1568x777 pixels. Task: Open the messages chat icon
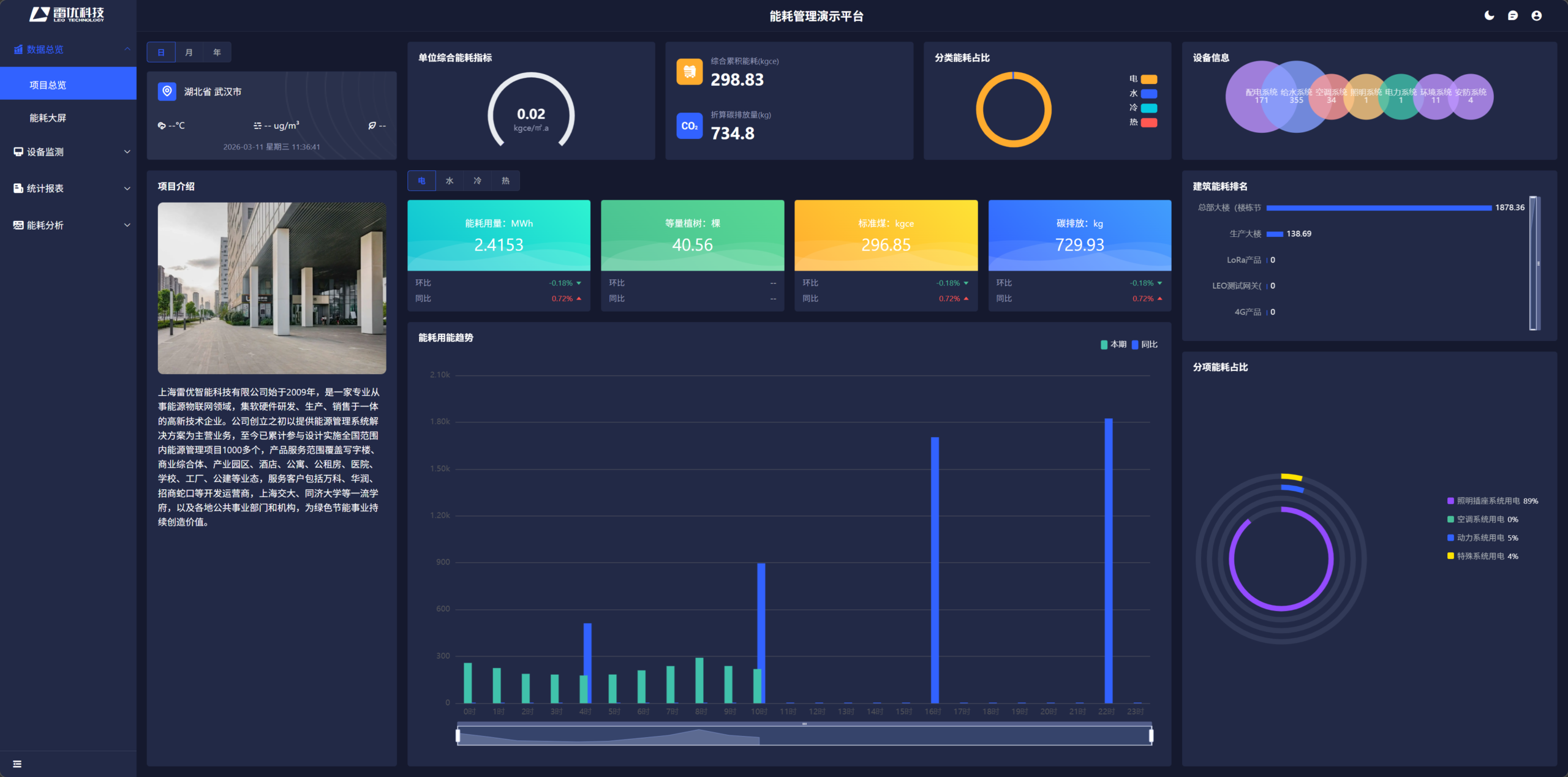1513,16
